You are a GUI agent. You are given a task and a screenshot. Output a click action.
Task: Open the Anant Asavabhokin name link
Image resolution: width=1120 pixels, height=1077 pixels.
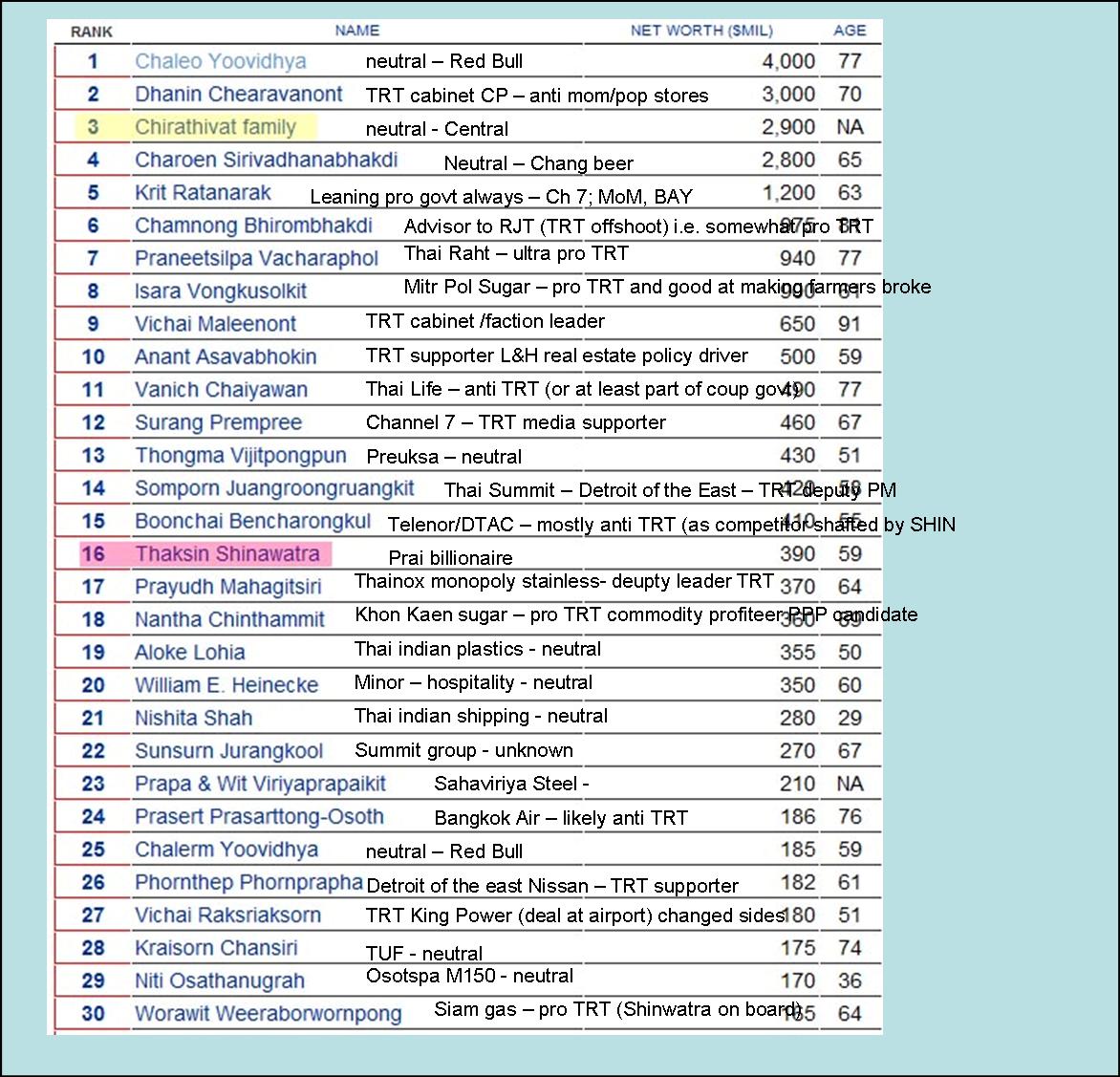click(226, 357)
